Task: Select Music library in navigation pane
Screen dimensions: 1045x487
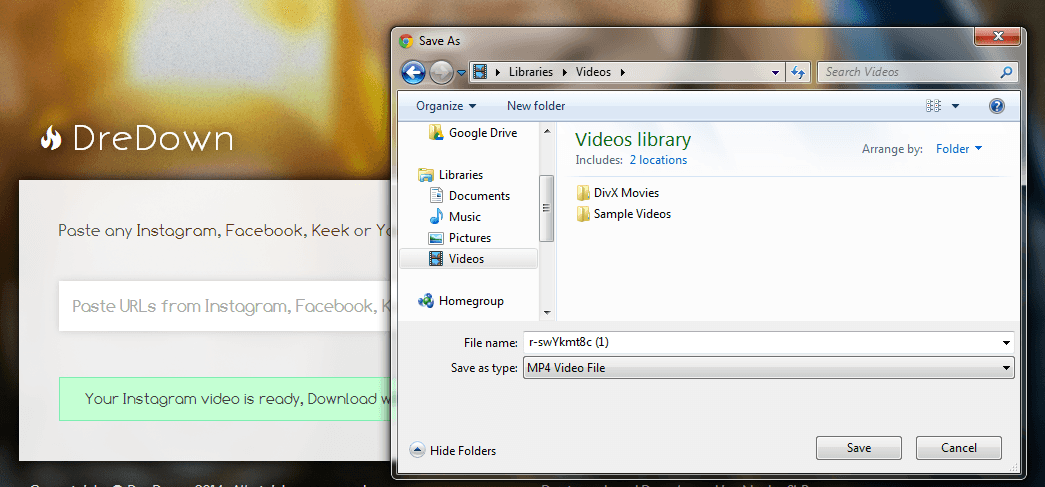Action: [x=455, y=217]
